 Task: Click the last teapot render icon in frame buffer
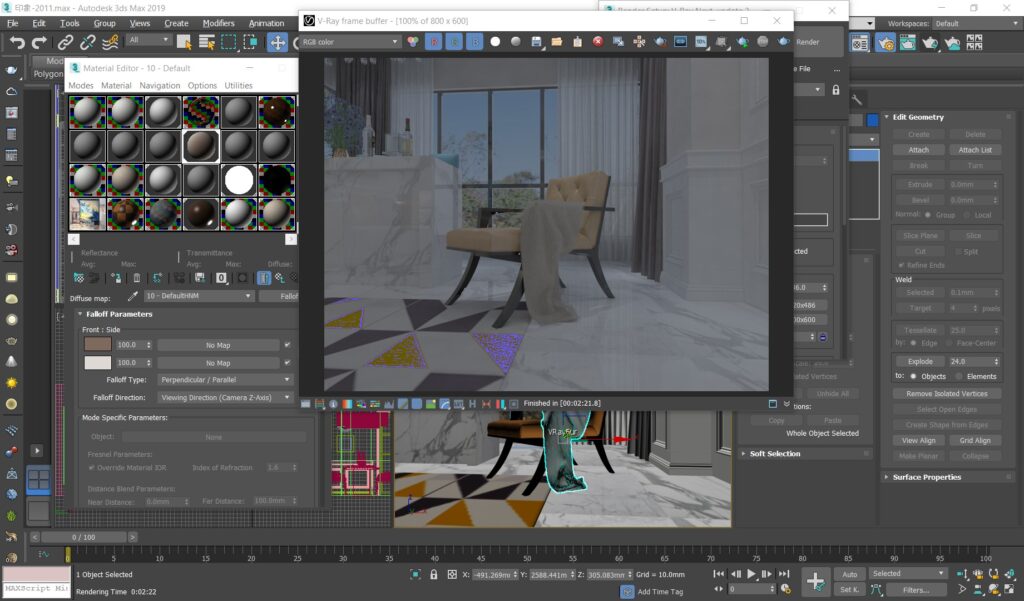pos(783,42)
